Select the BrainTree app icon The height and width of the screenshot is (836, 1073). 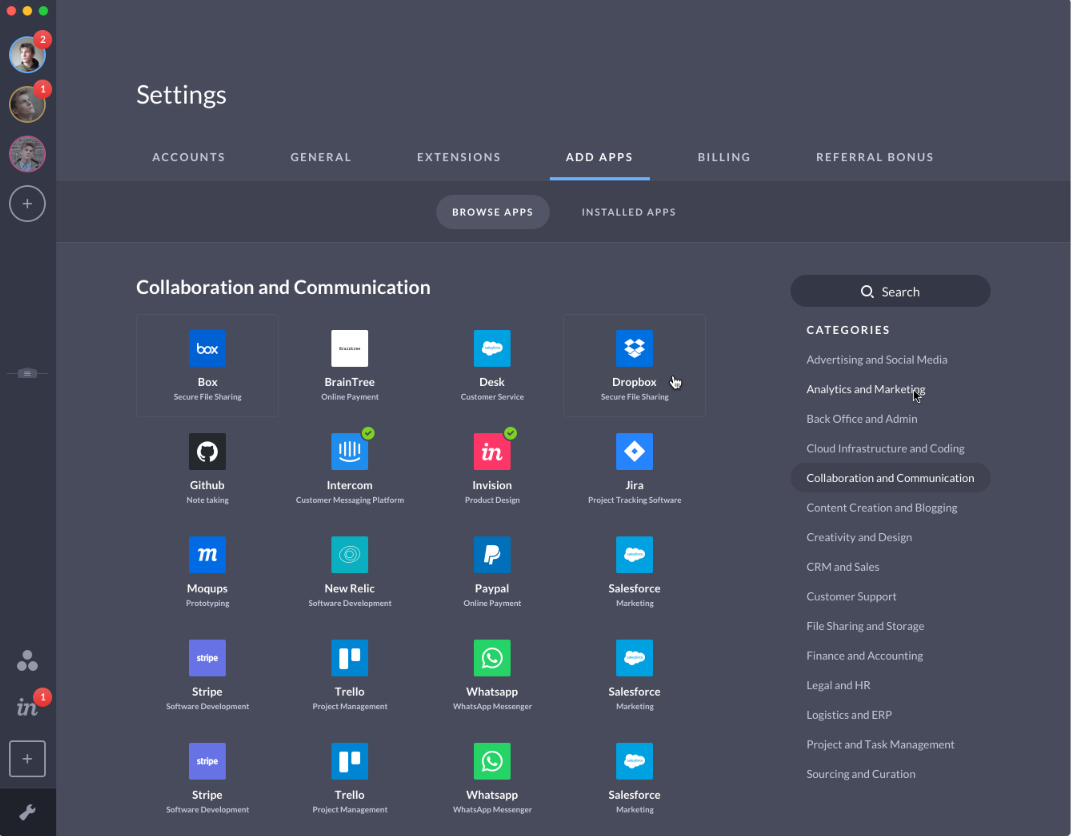pyautogui.click(x=350, y=348)
